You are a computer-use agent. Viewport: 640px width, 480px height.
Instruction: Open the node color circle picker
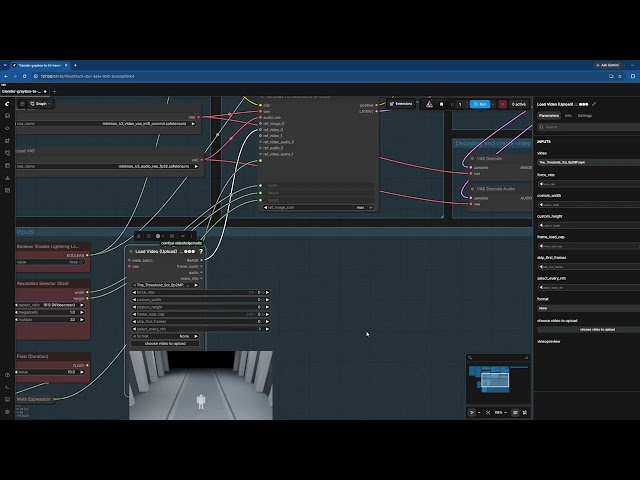(160, 236)
